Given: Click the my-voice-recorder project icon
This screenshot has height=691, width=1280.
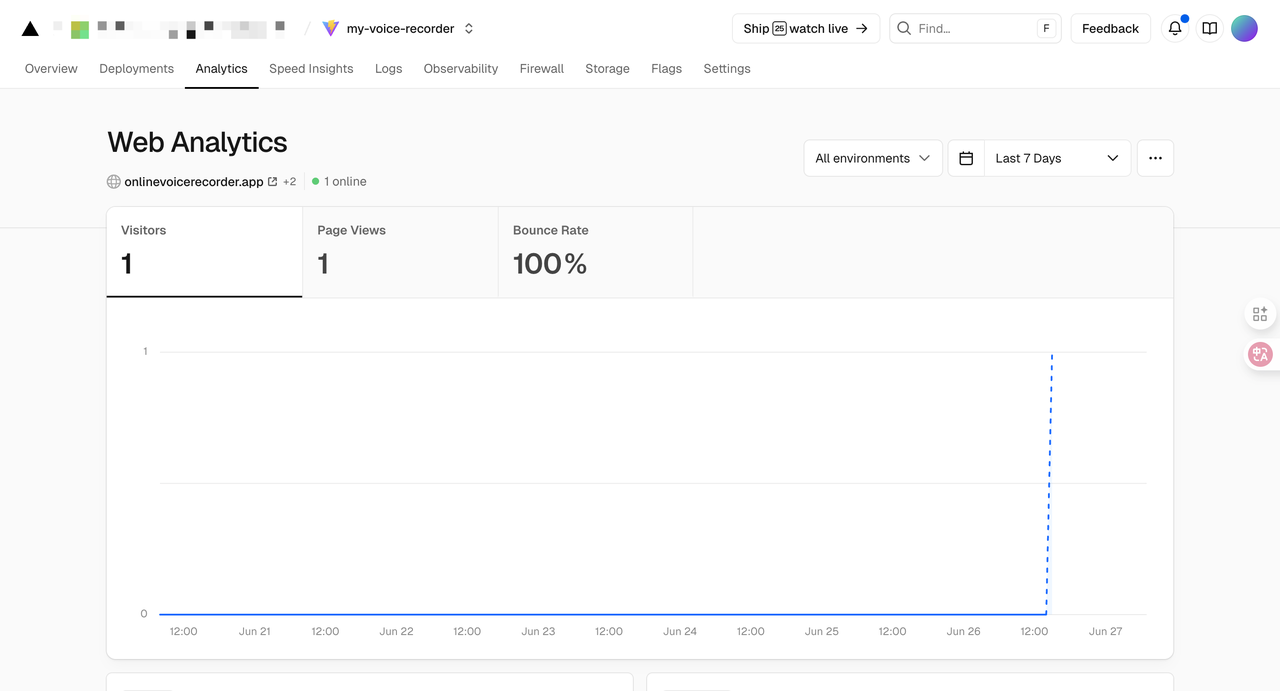Looking at the screenshot, I should click(x=331, y=29).
